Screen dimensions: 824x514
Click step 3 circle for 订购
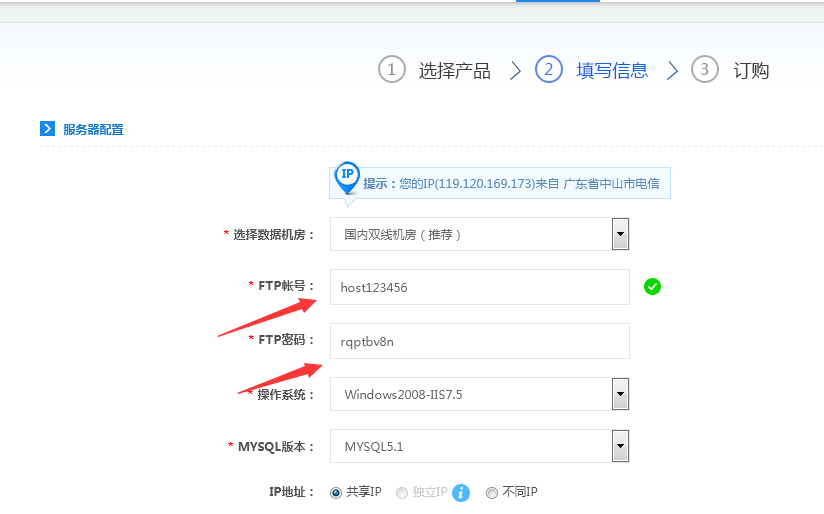705,69
